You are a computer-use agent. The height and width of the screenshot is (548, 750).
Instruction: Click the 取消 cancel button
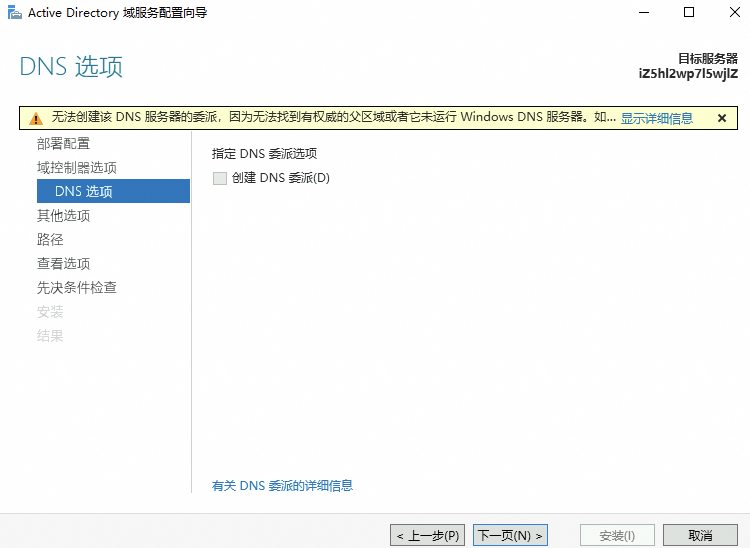coord(700,535)
